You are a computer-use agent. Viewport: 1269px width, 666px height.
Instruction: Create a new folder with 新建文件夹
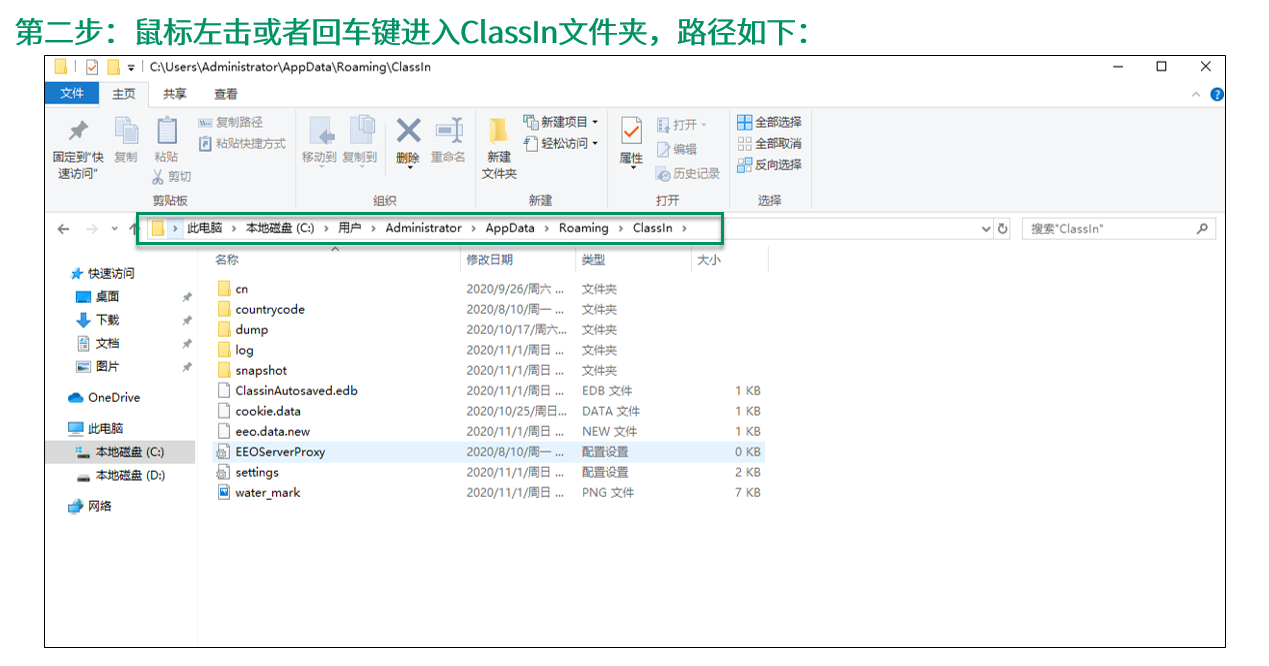point(499,149)
